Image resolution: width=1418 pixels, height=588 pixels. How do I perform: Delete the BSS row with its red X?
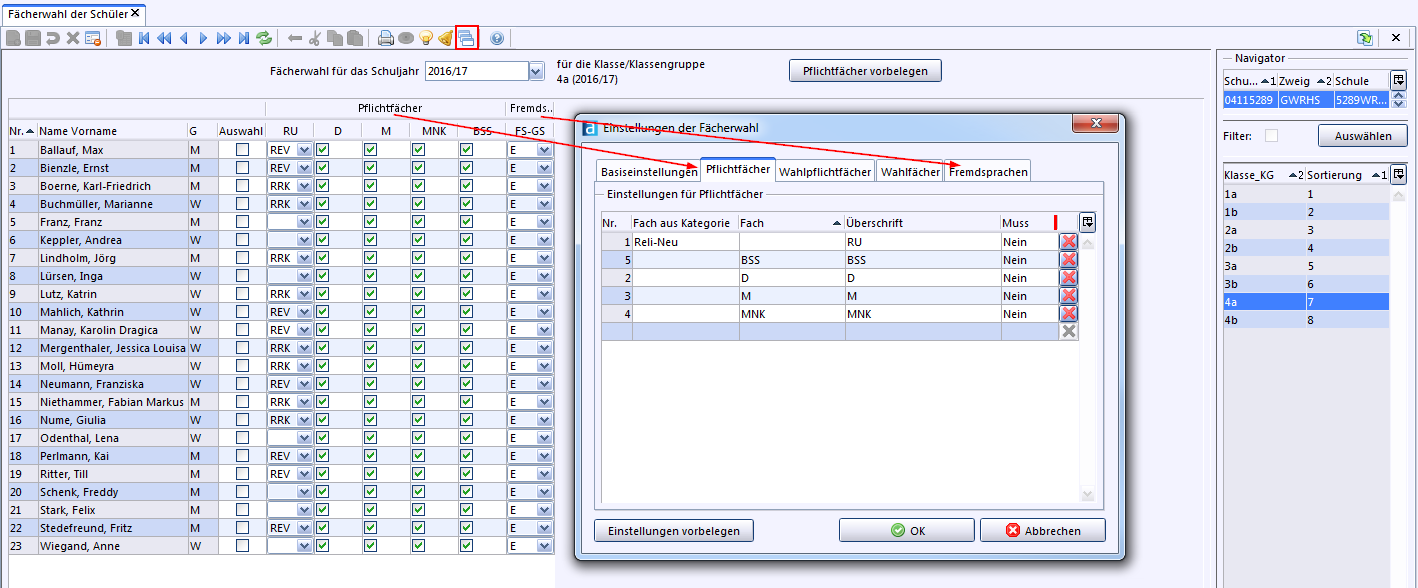pyautogui.click(x=1068, y=260)
